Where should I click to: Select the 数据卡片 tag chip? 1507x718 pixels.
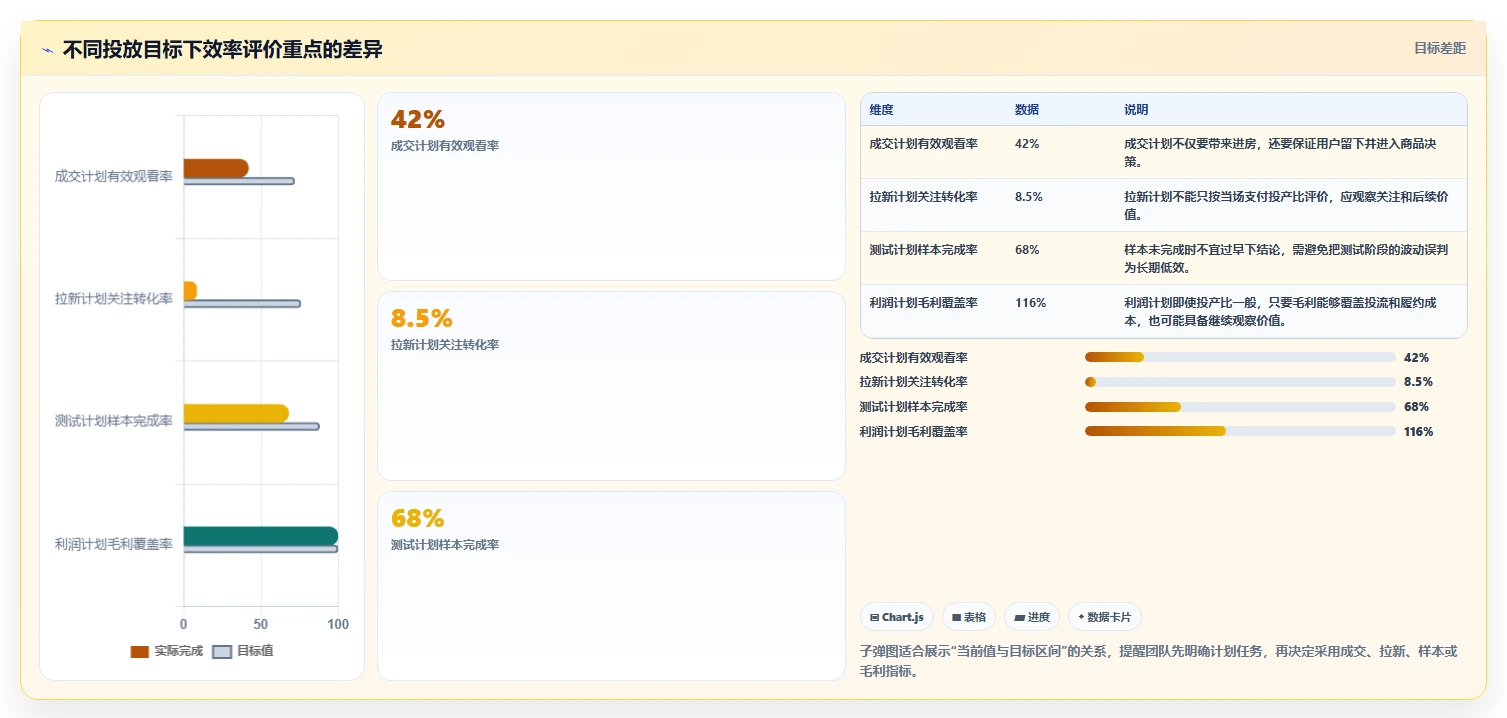(1105, 617)
